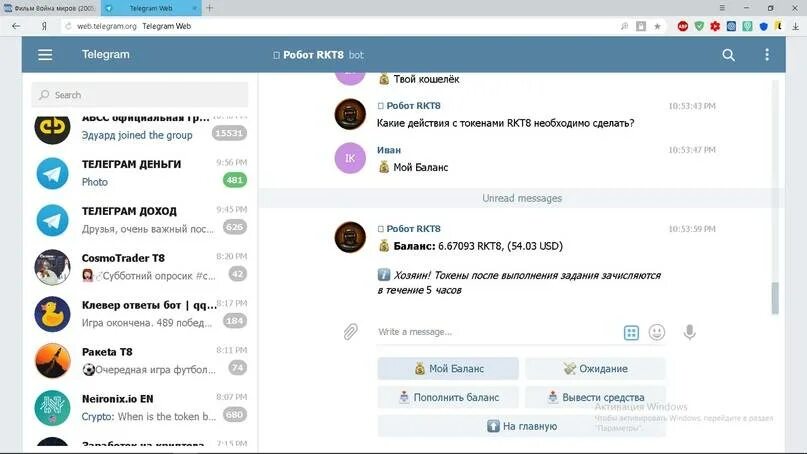Open a new browser tab

(209, 8)
